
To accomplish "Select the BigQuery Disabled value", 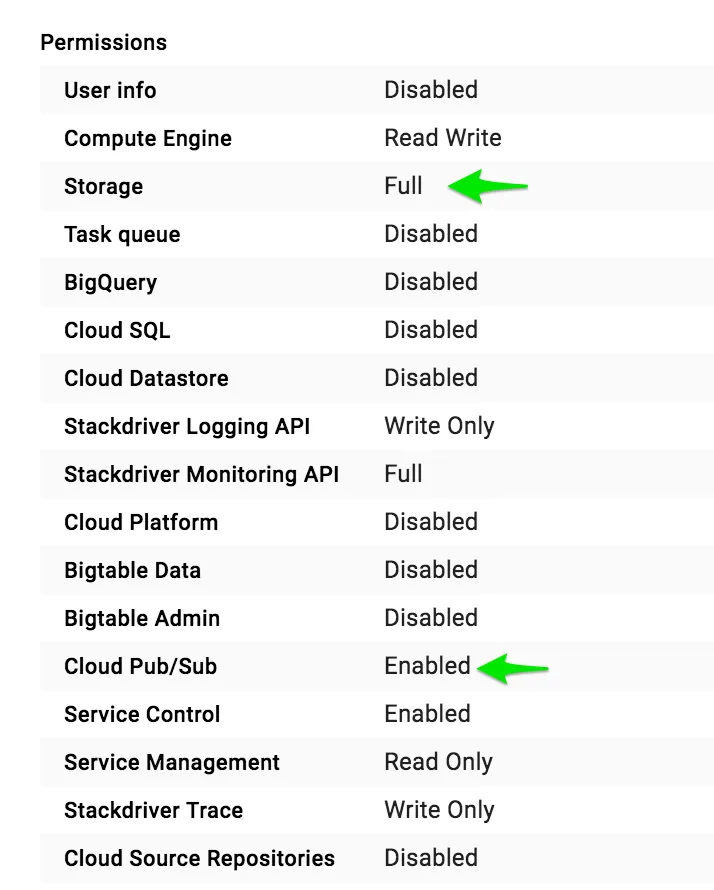I will coord(431,282).
